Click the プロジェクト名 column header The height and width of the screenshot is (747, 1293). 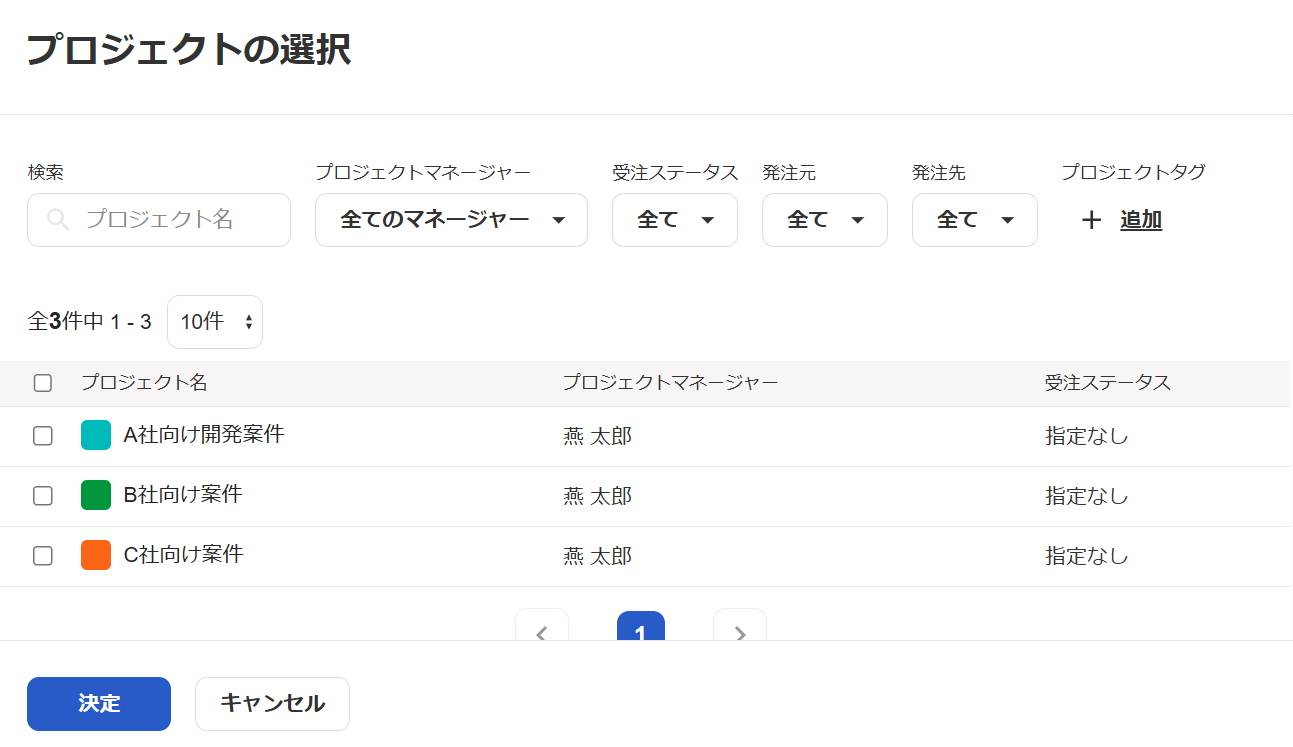144,383
